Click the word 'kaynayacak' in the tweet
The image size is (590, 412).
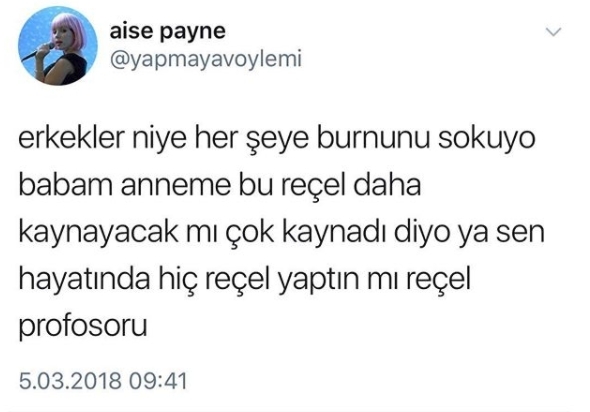99,234
